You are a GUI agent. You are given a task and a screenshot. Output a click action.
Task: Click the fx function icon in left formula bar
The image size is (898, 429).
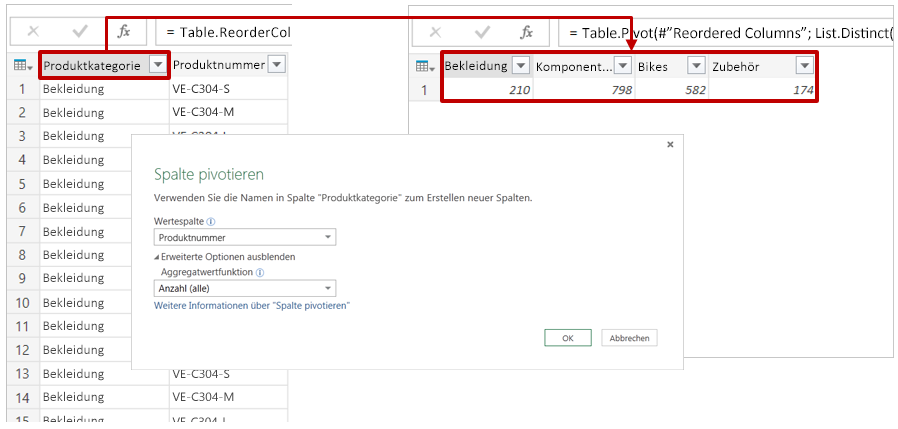pyautogui.click(x=124, y=32)
